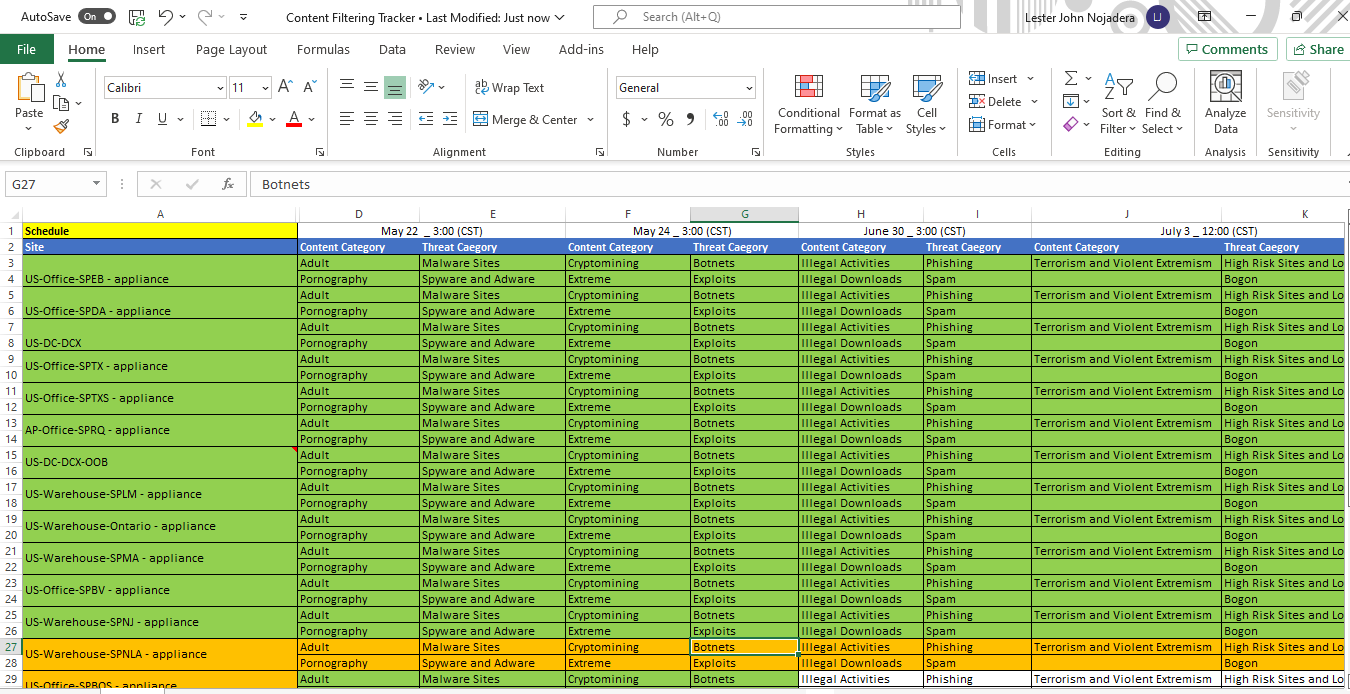Click the Insert Function fx icon
Viewport: 1350px width, 694px height.
coord(228,184)
